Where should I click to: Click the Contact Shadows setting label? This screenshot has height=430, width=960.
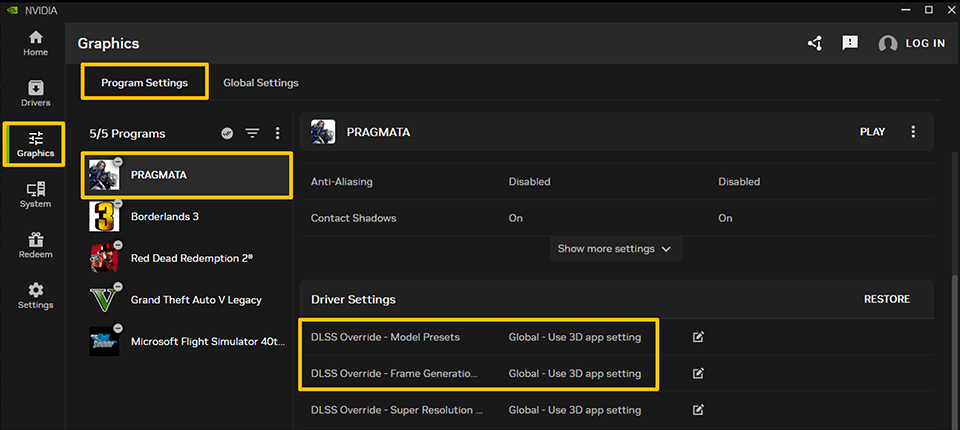click(x=353, y=218)
